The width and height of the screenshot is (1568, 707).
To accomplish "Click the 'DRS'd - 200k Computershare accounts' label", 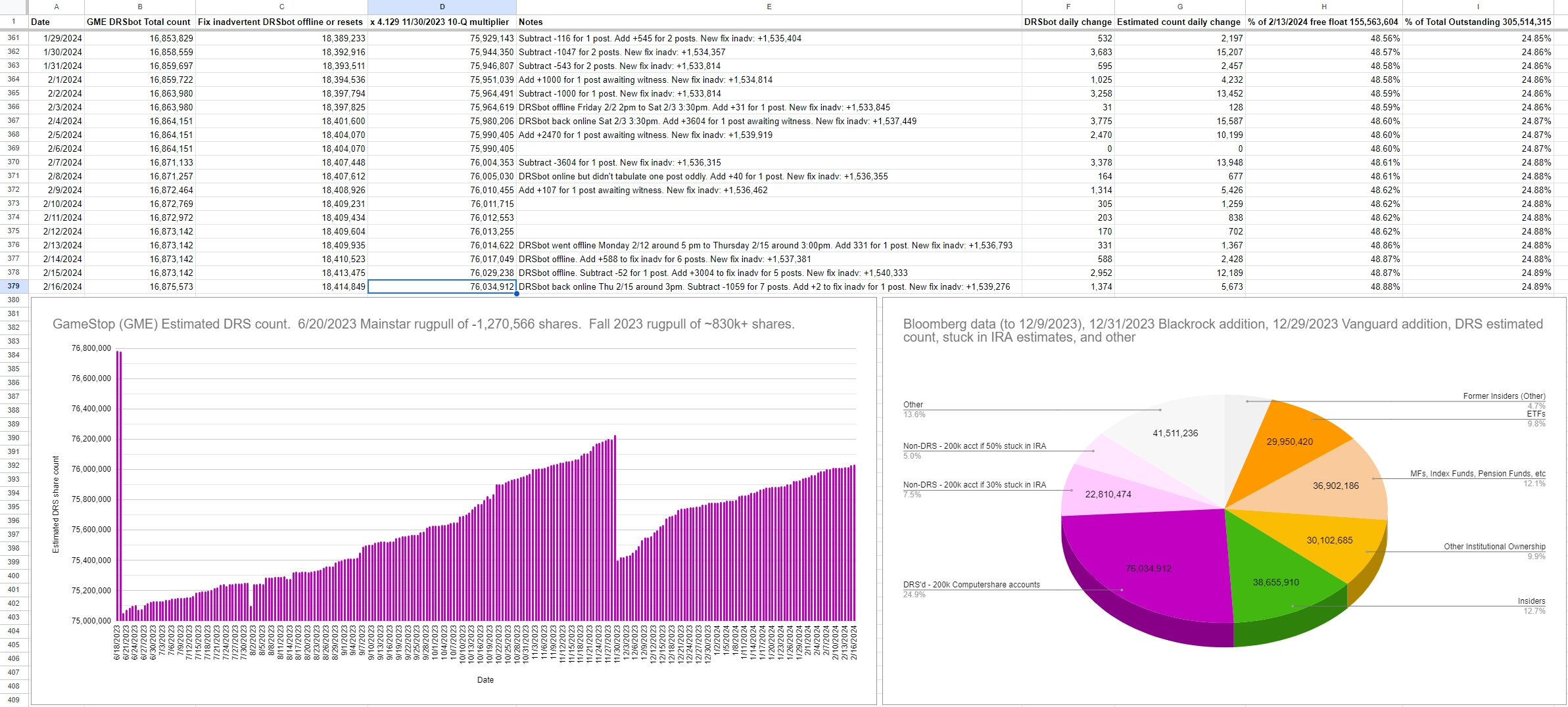I will coord(971,585).
